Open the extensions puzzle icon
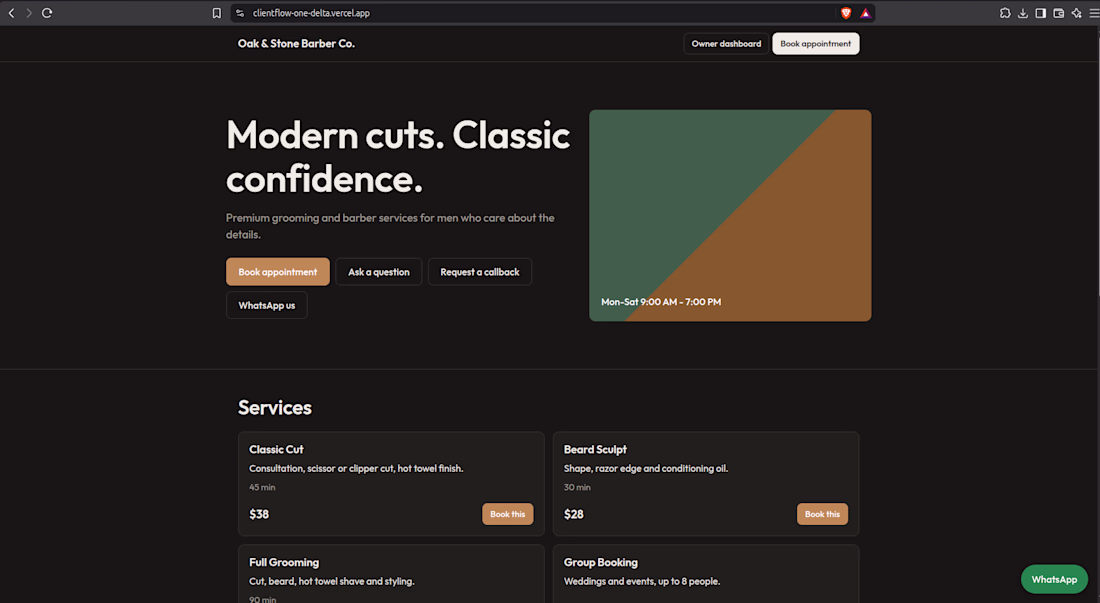Viewport: 1100px width, 603px height. click(x=1005, y=13)
